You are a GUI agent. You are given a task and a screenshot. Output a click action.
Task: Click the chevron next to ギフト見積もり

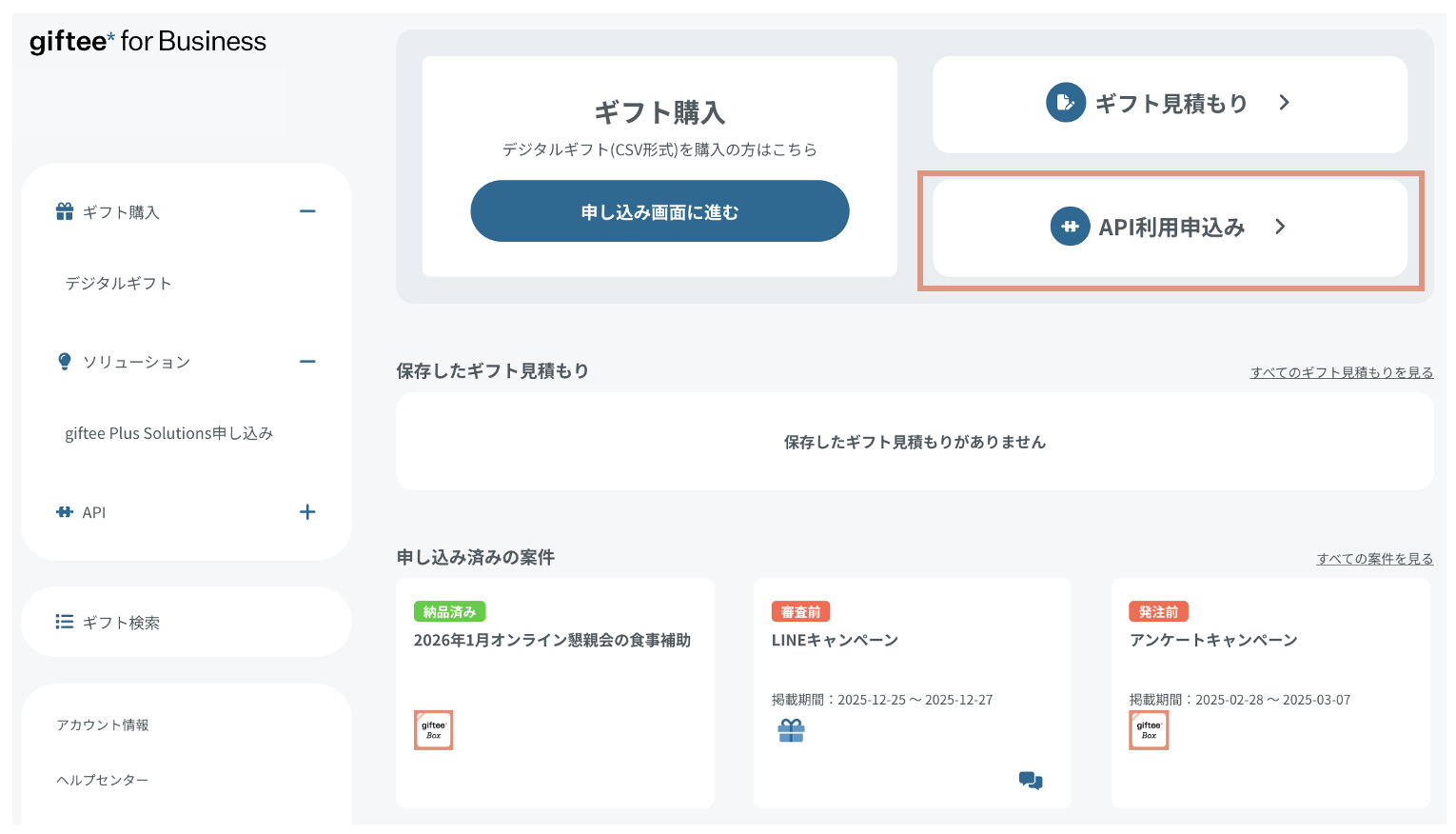tap(1284, 103)
